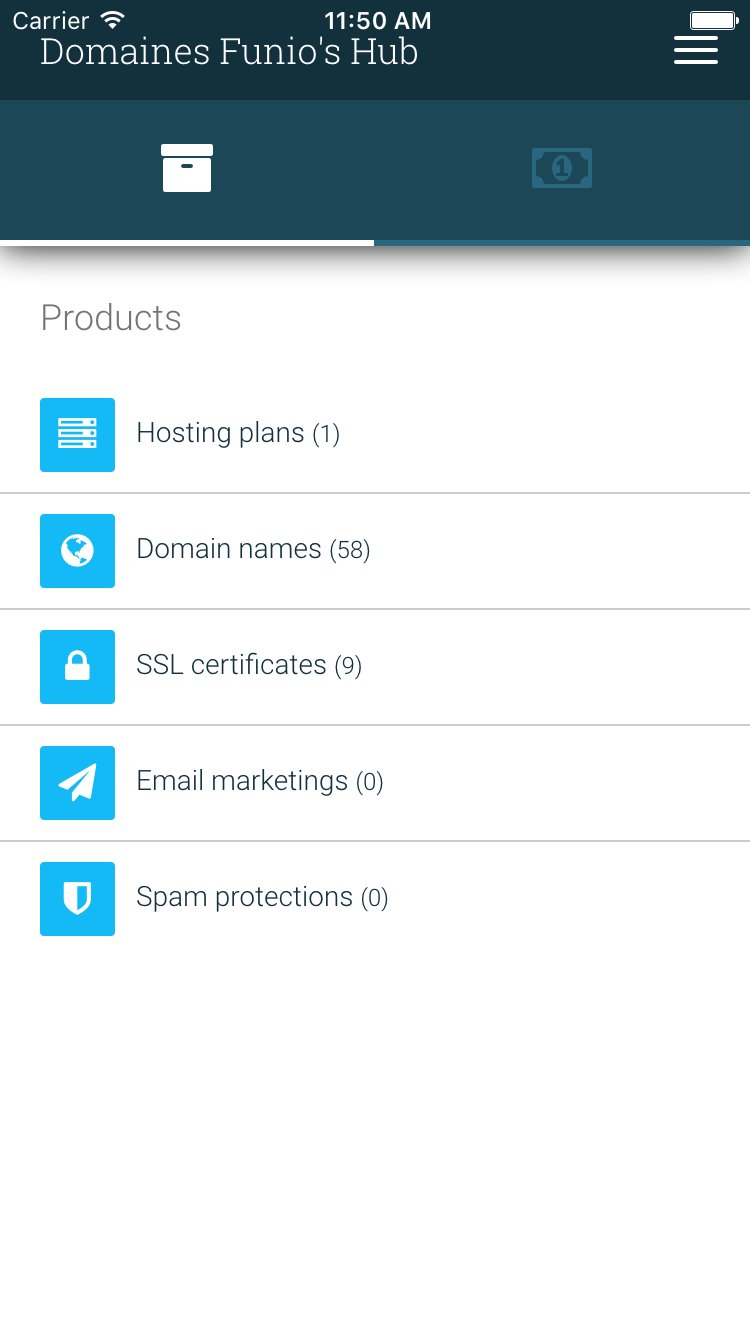The image size is (750, 1334).
Task: Open the SSL certificates text entry
Action: click(x=231, y=665)
